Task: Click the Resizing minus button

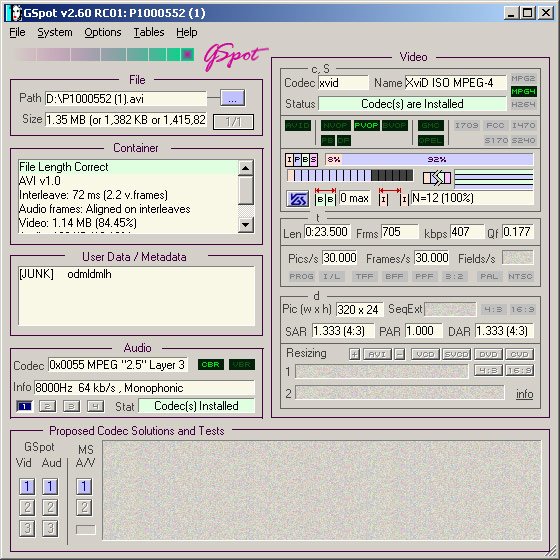Action: click(400, 354)
